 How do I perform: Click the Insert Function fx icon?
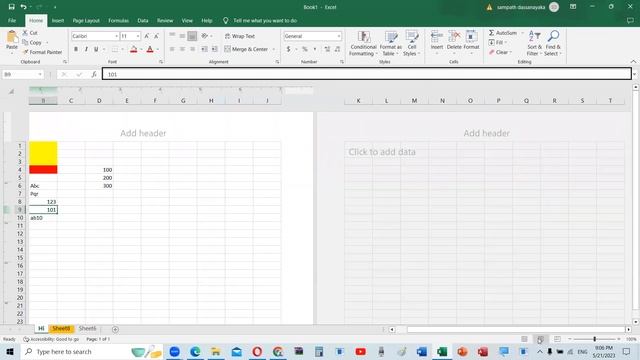pos(94,74)
